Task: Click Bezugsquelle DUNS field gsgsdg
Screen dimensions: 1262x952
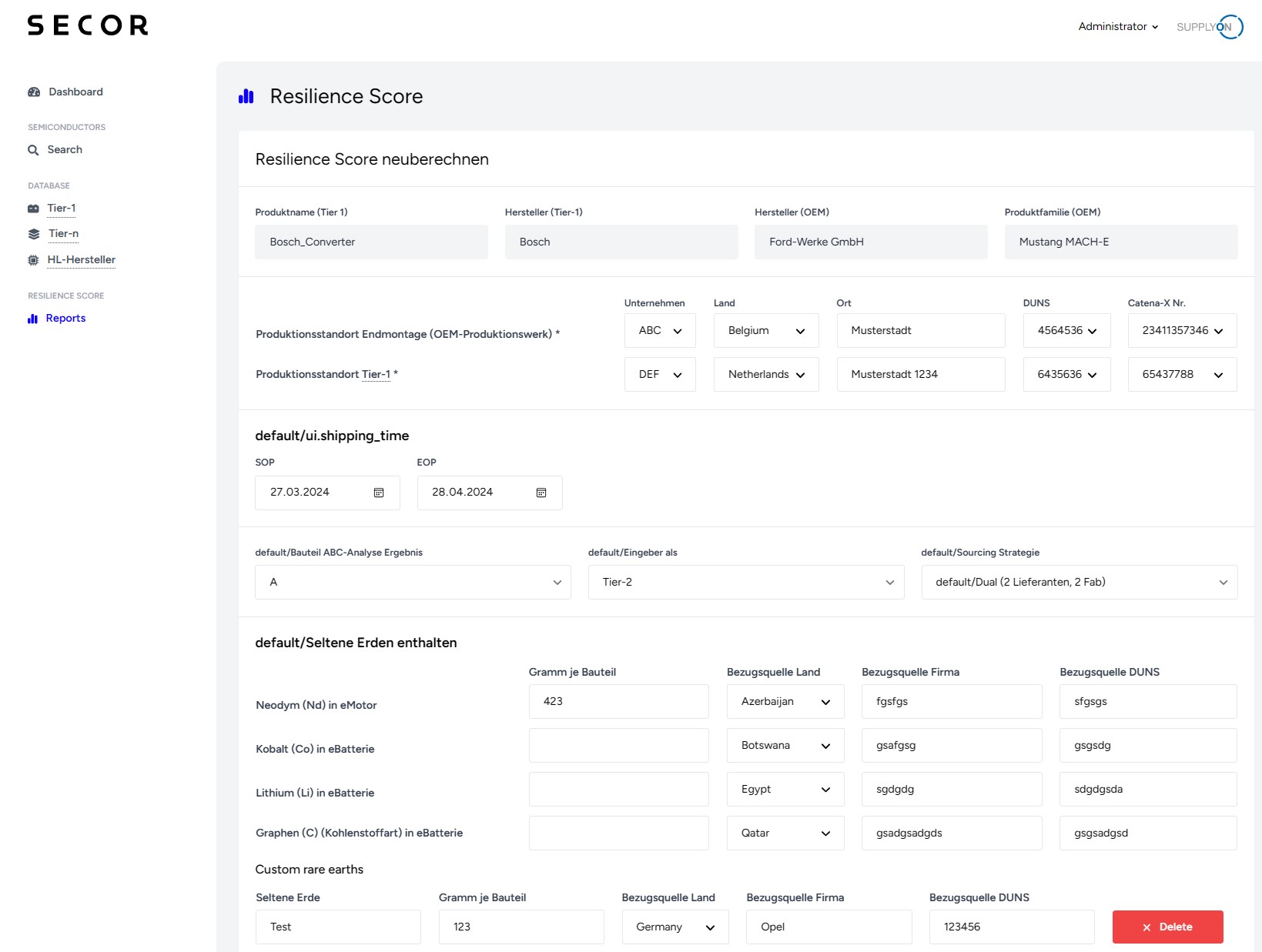Action: (x=1148, y=746)
